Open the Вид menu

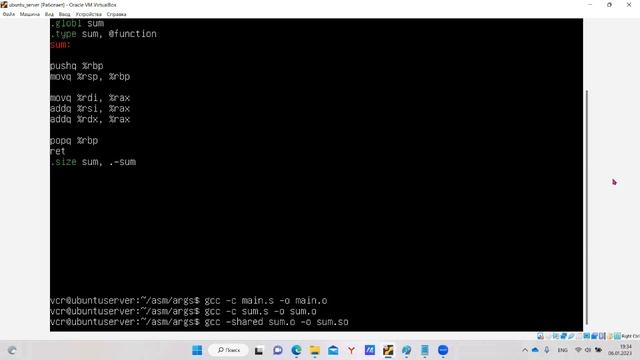49,14
